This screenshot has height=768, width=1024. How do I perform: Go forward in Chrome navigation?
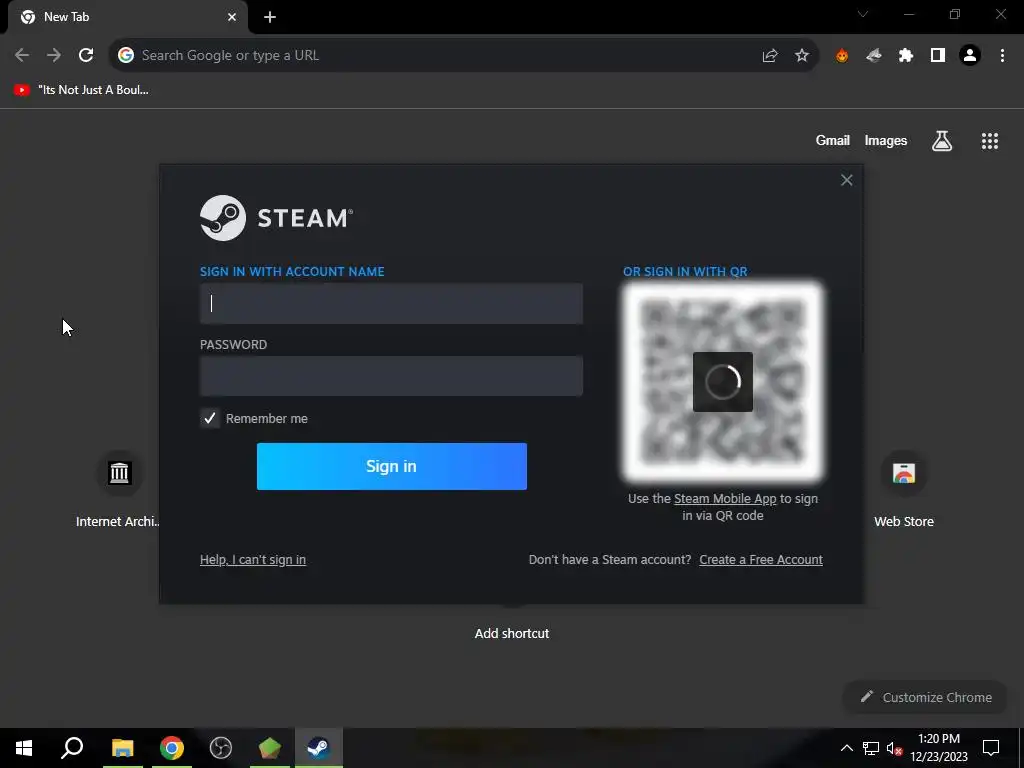coord(54,55)
